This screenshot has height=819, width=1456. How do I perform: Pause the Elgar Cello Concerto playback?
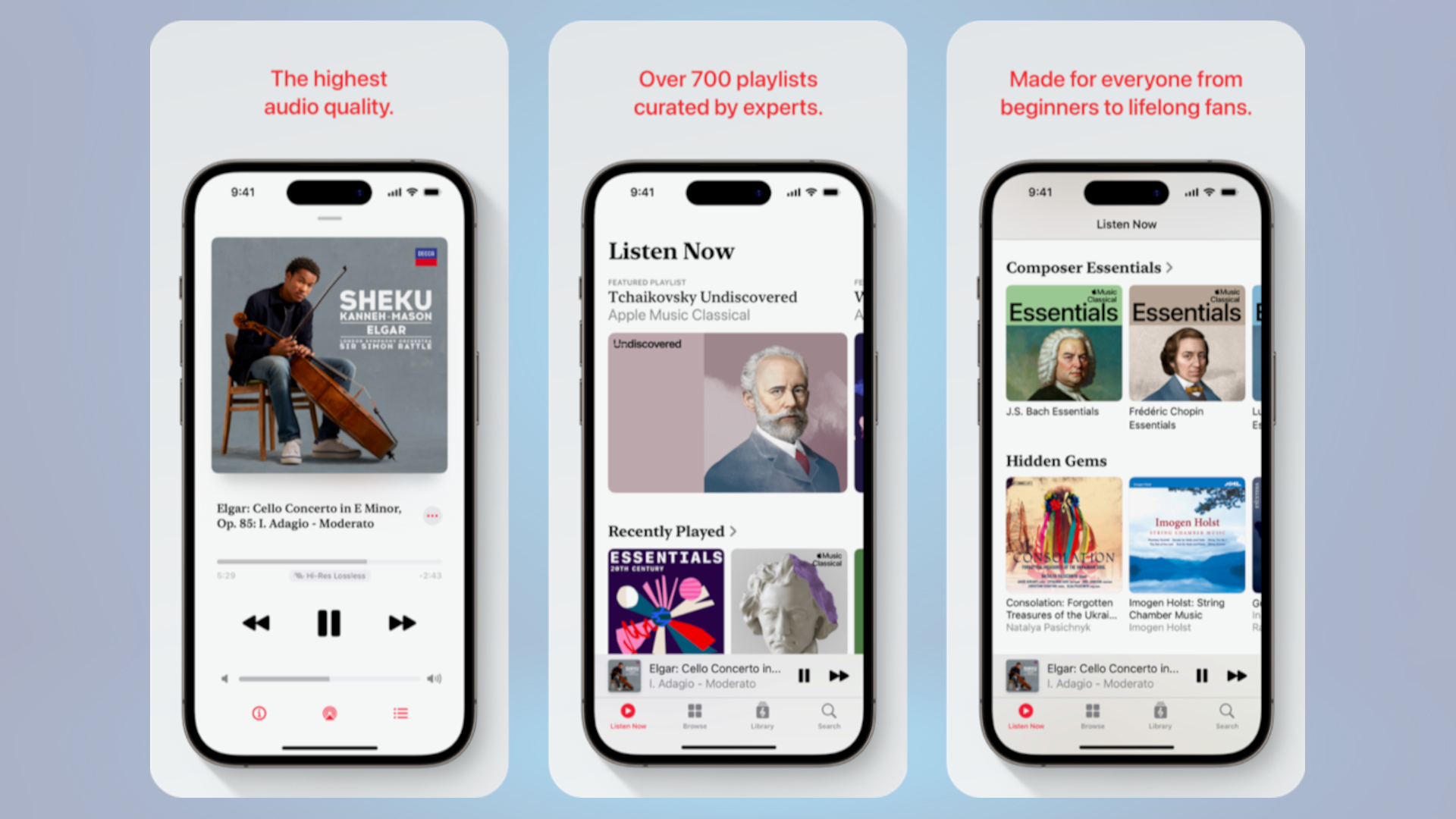(328, 622)
